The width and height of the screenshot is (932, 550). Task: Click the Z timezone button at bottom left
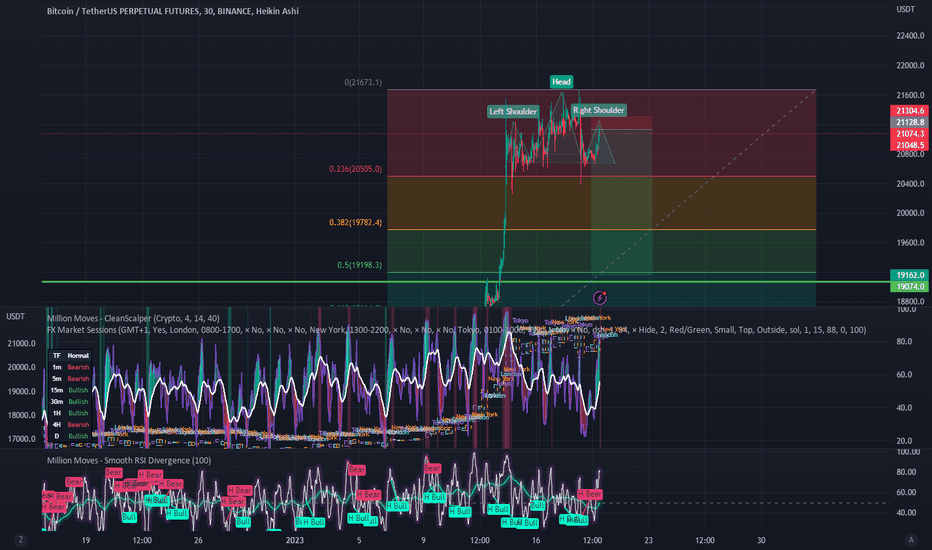(21, 540)
